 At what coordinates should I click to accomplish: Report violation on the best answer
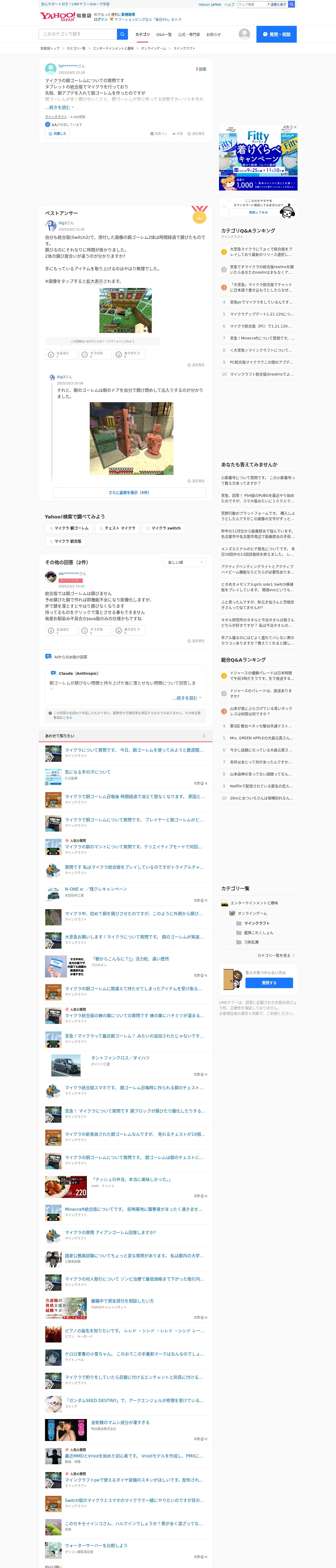point(196,365)
